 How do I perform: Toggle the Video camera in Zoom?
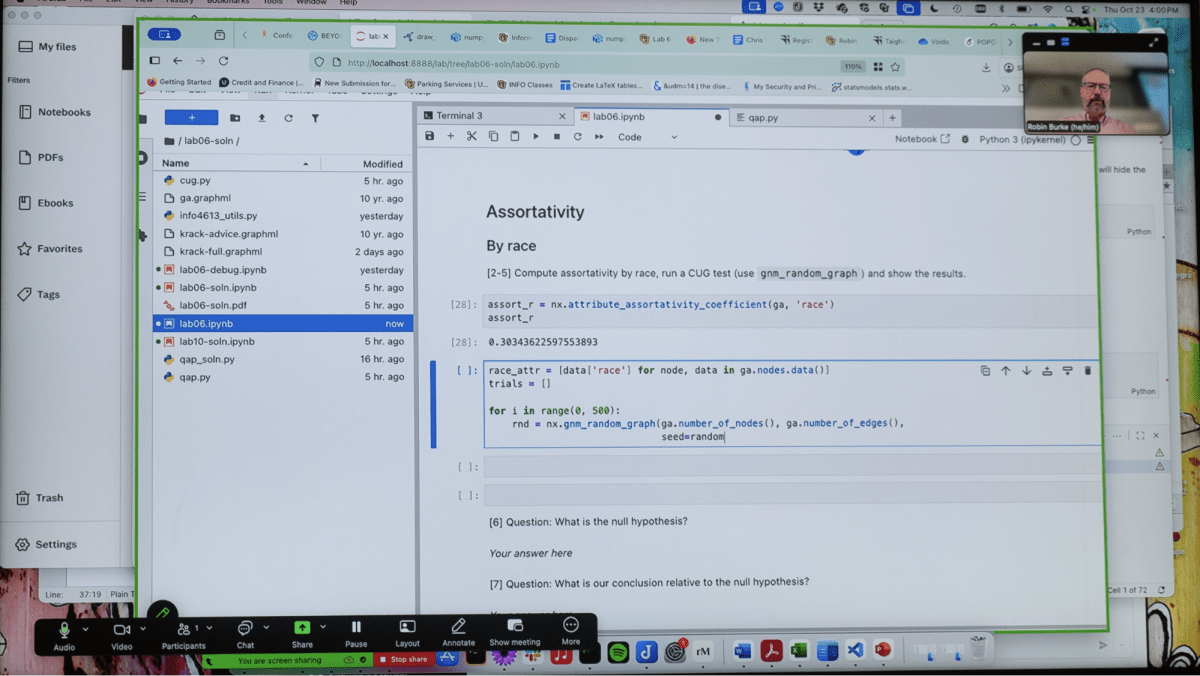pos(122,631)
